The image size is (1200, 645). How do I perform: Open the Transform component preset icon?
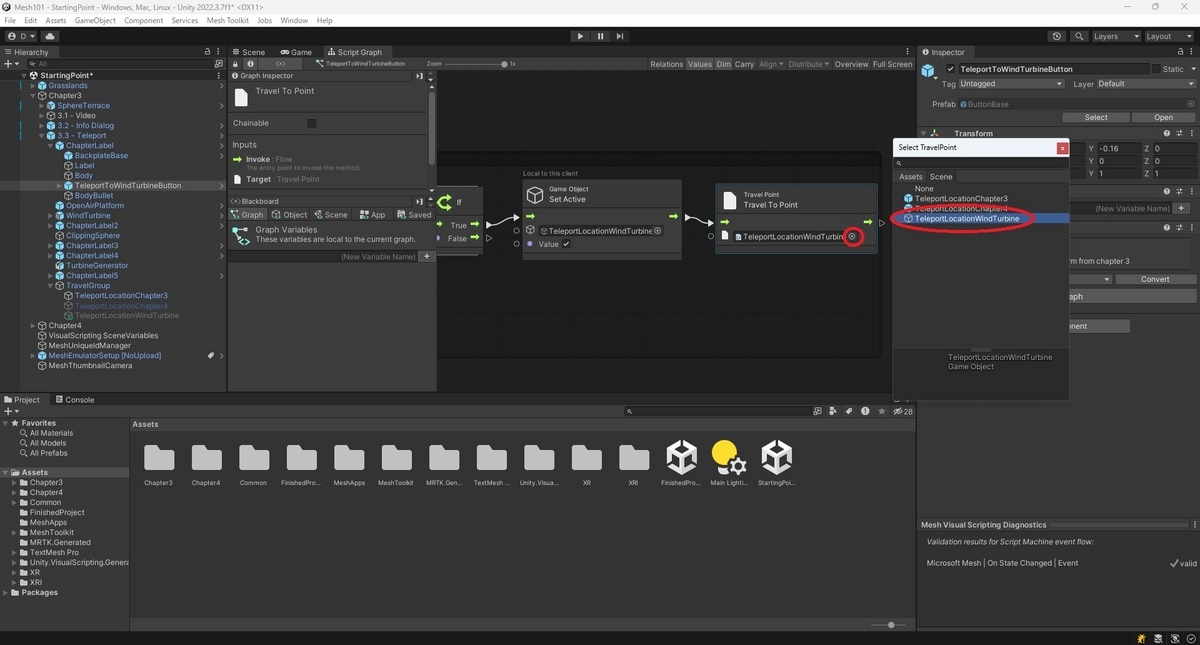[x=1179, y=133]
